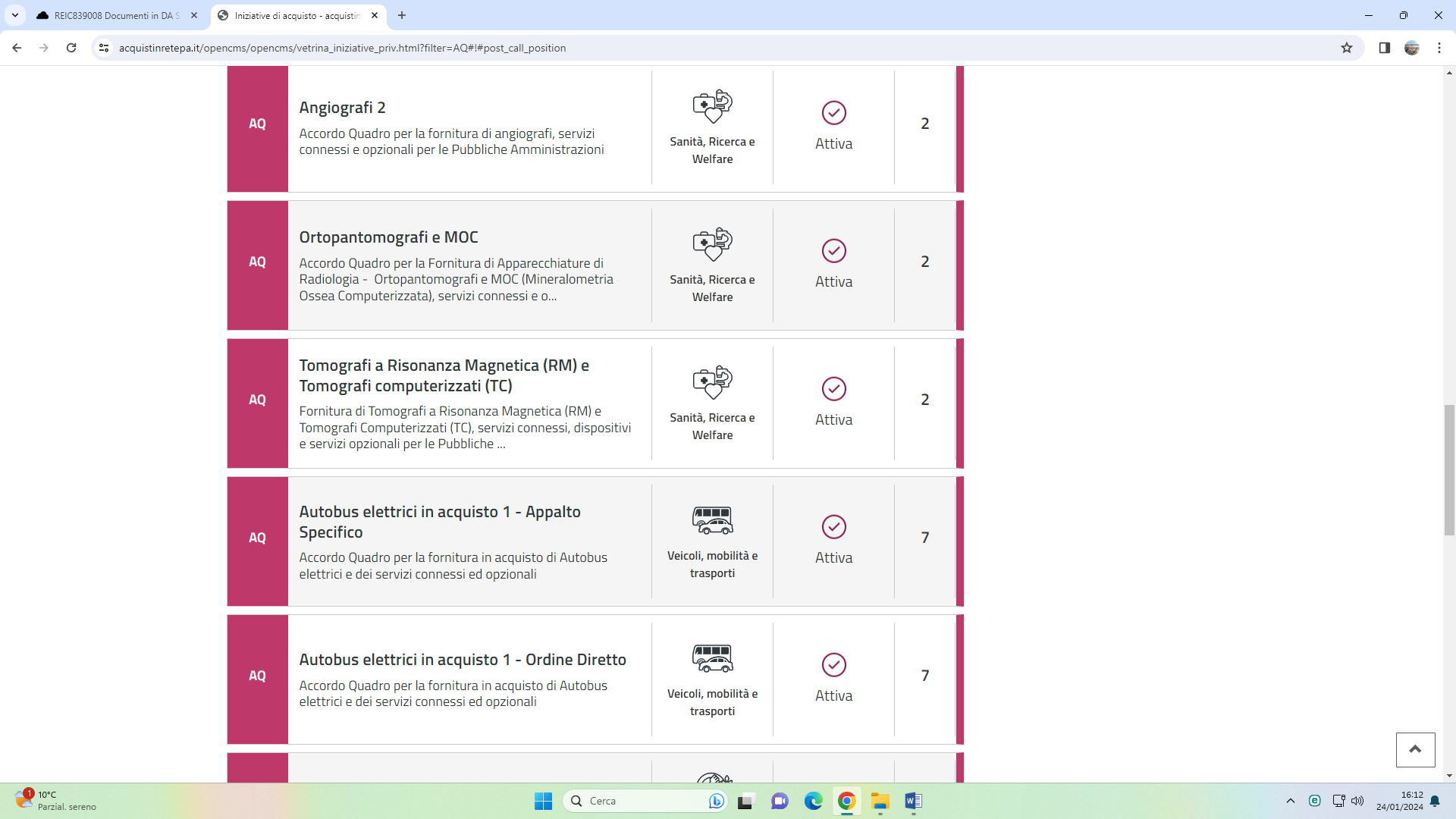Click the health icon in the Angiografi 2 row
Image resolution: width=1456 pixels, height=819 pixels.
(x=712, y=106)
